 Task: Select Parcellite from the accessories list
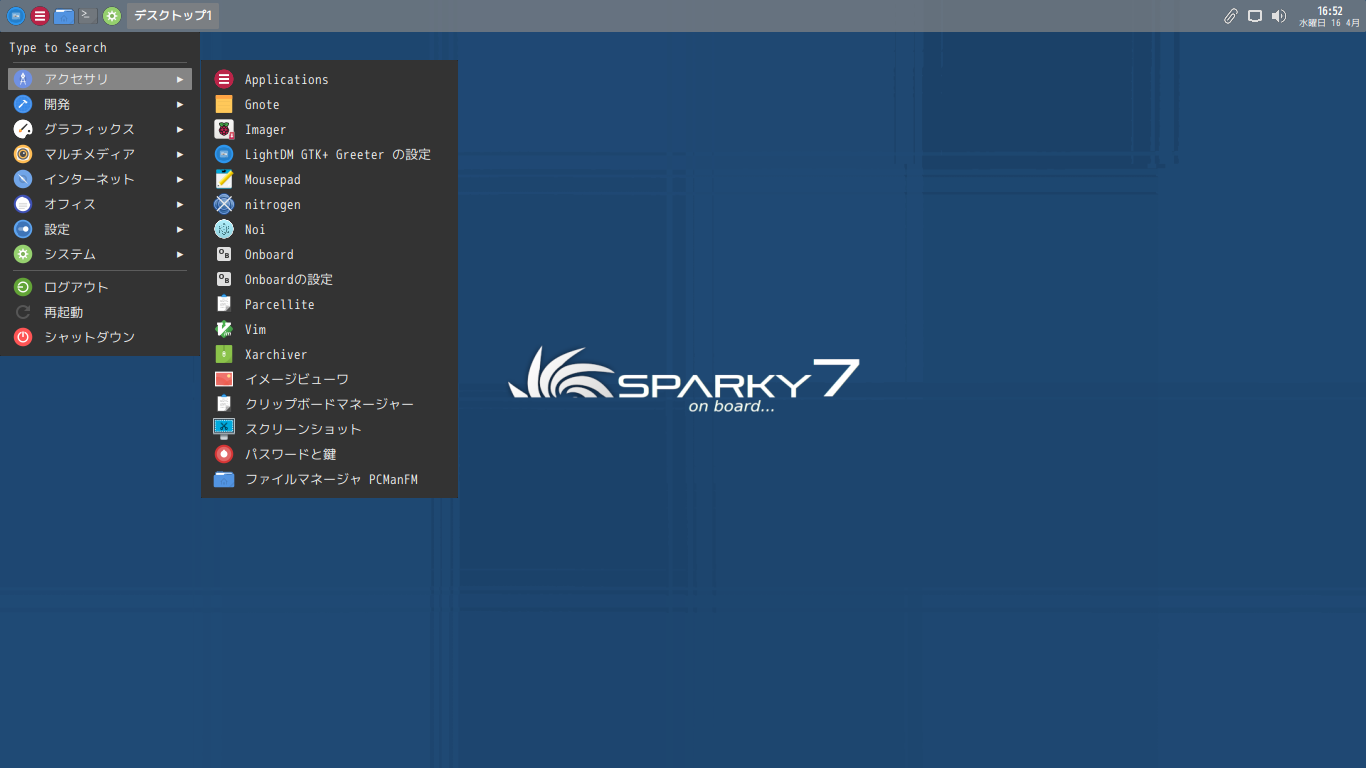(329, 304)
